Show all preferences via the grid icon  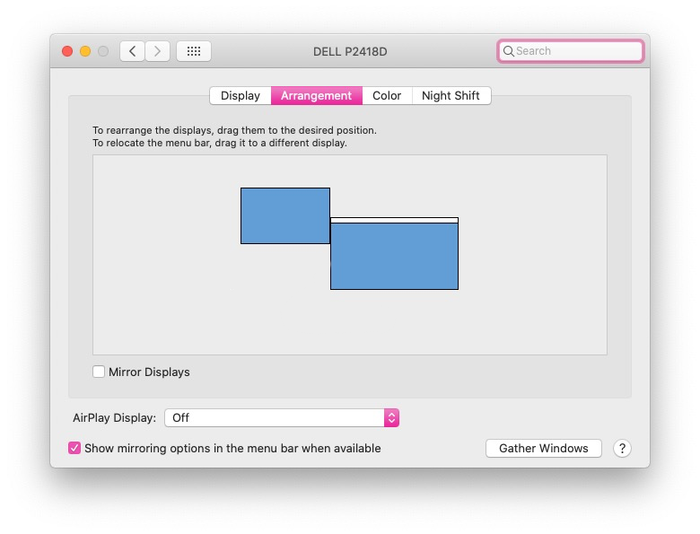[x=194, y=51]
